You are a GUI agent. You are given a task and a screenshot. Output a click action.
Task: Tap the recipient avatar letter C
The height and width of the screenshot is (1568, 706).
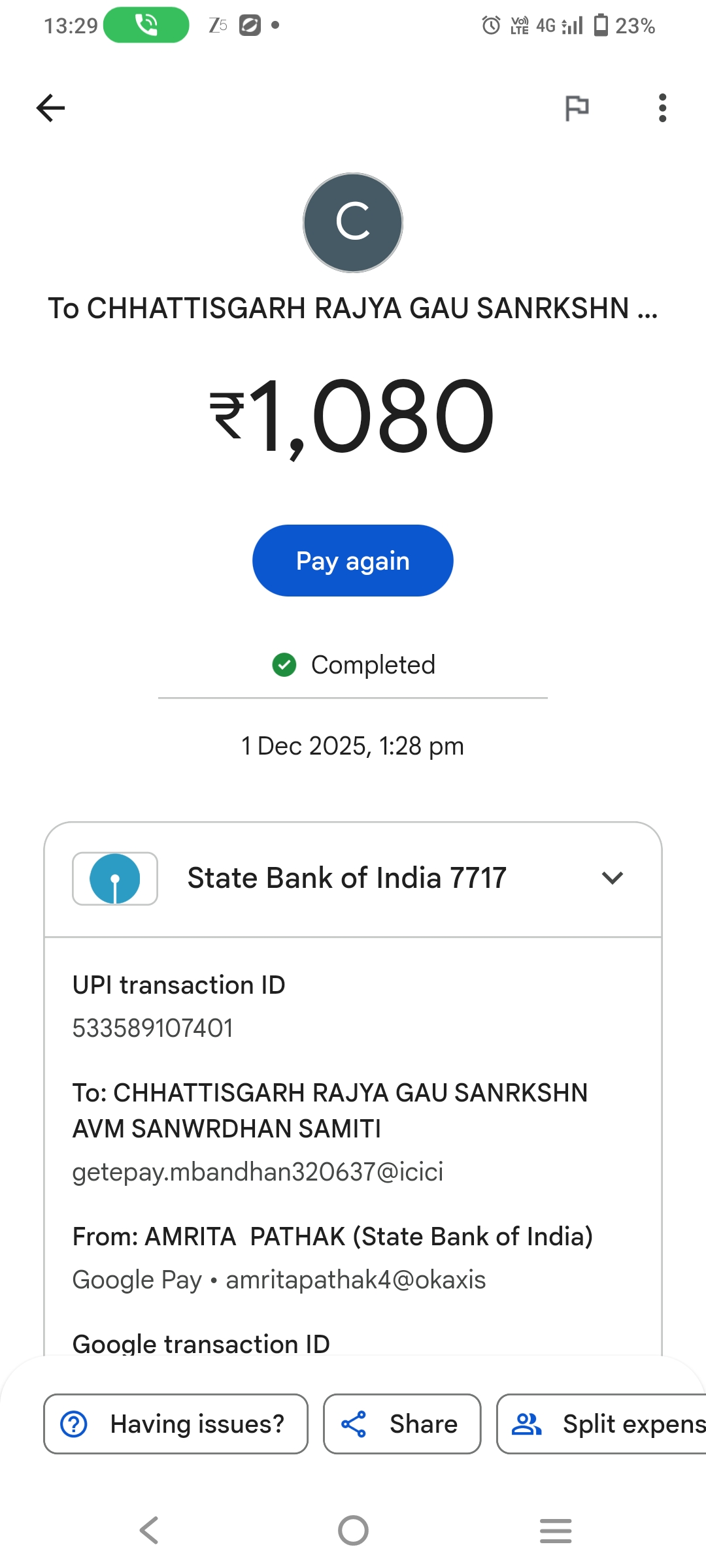point(353,223)
